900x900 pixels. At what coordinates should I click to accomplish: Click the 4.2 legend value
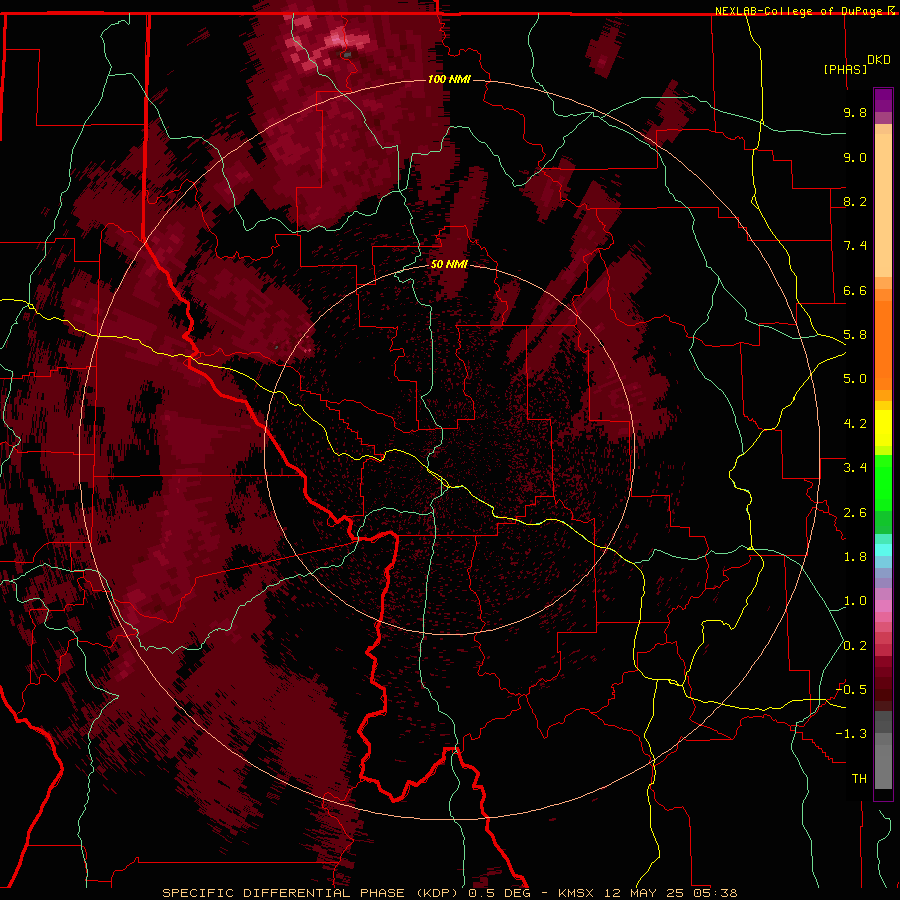click(855, 424)
